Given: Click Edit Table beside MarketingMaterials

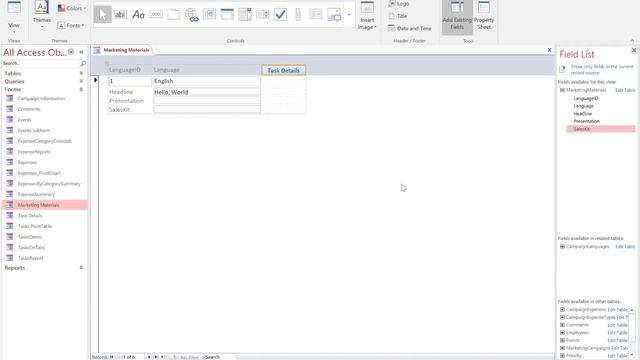Looking at the screenshot, I should coord(625,90).
